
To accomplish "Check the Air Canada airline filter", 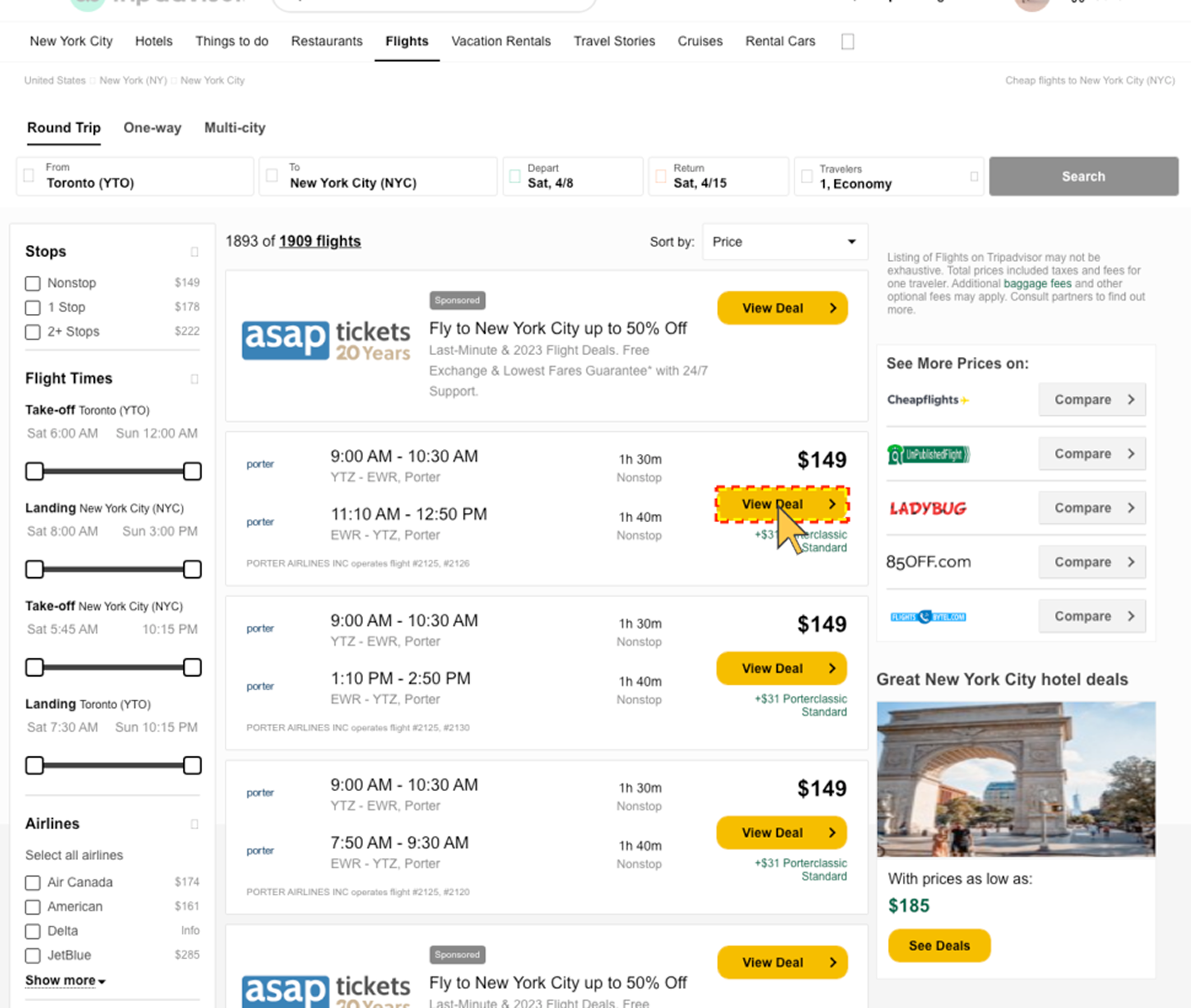I will pyautogui.click(x=33, y=883).
